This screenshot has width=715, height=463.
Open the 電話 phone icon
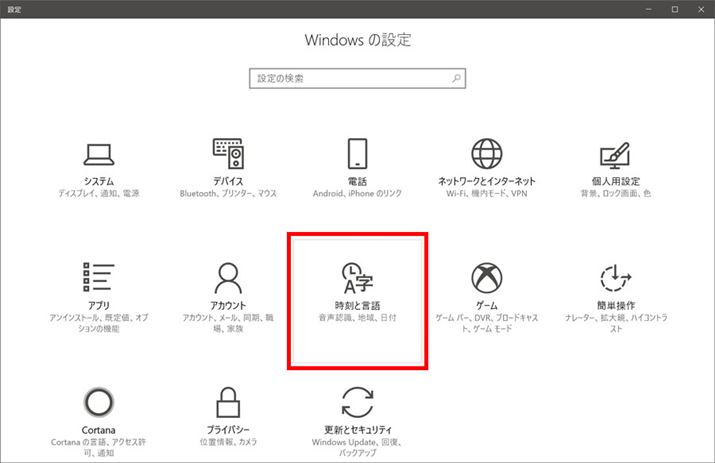tap(358, 154)
